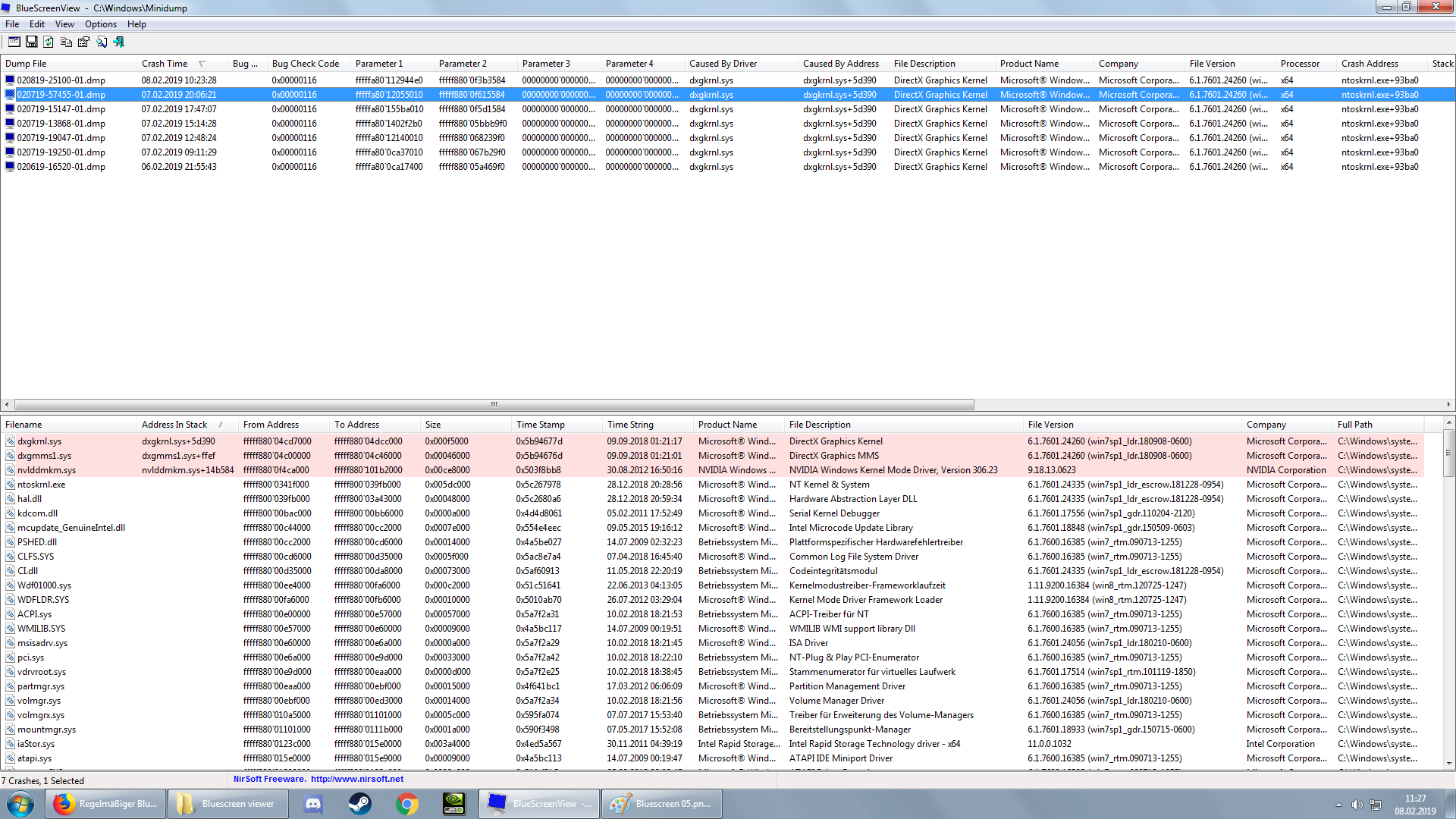Sort drivers by Address In Stack

click(174, 425)
